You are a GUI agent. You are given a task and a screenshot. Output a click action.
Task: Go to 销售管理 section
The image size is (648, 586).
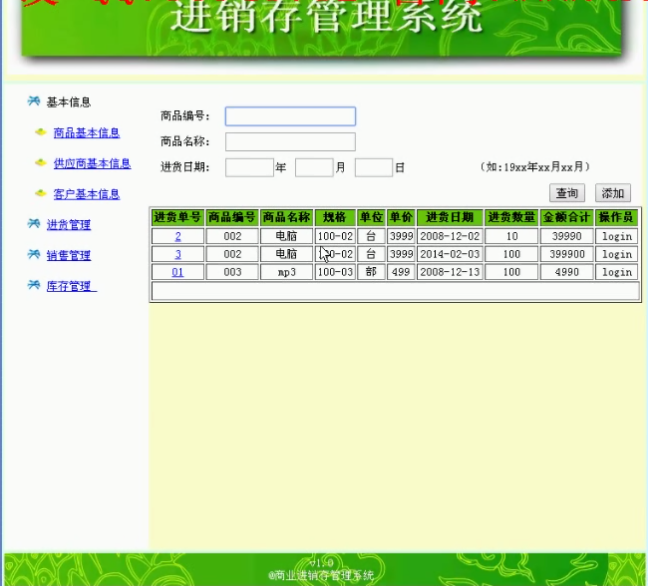(69, 255)
